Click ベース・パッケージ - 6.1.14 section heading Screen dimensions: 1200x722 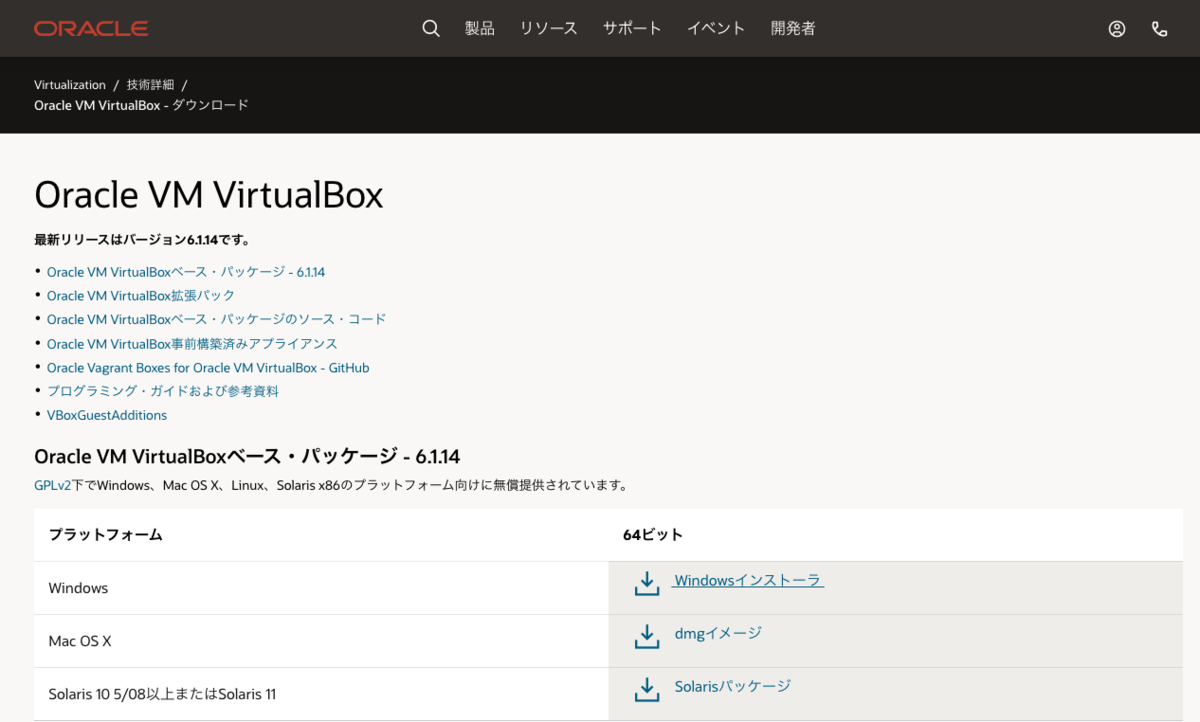pos(247,457)
